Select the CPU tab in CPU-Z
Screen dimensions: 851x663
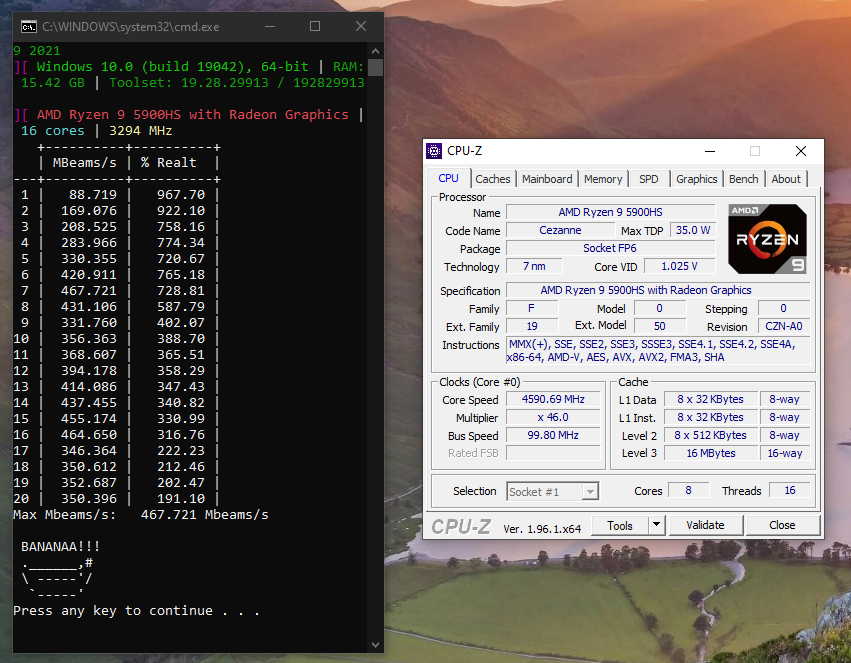click(x=448, y=178)
